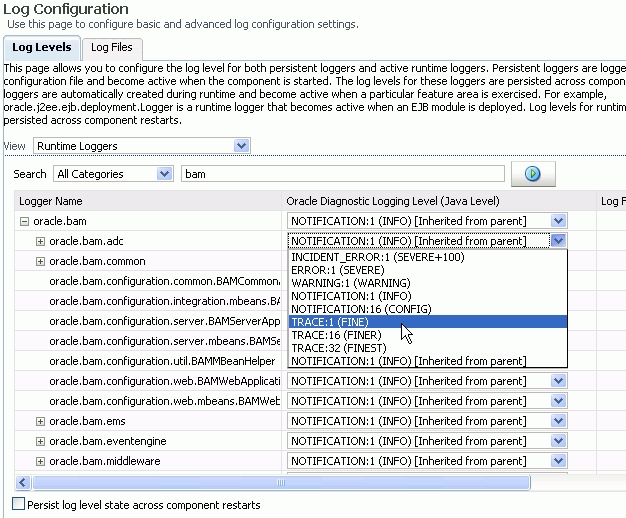
Task: Expand the oracle.bam.common node
Action: click(40, 261)
